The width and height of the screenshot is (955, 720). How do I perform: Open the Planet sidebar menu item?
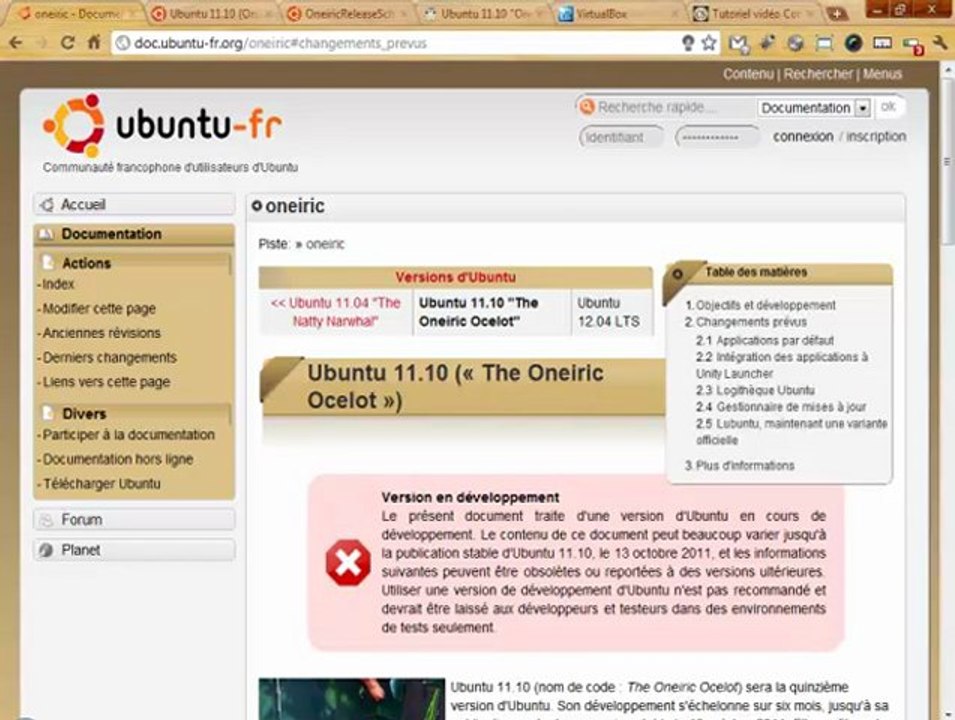point(135,550)
